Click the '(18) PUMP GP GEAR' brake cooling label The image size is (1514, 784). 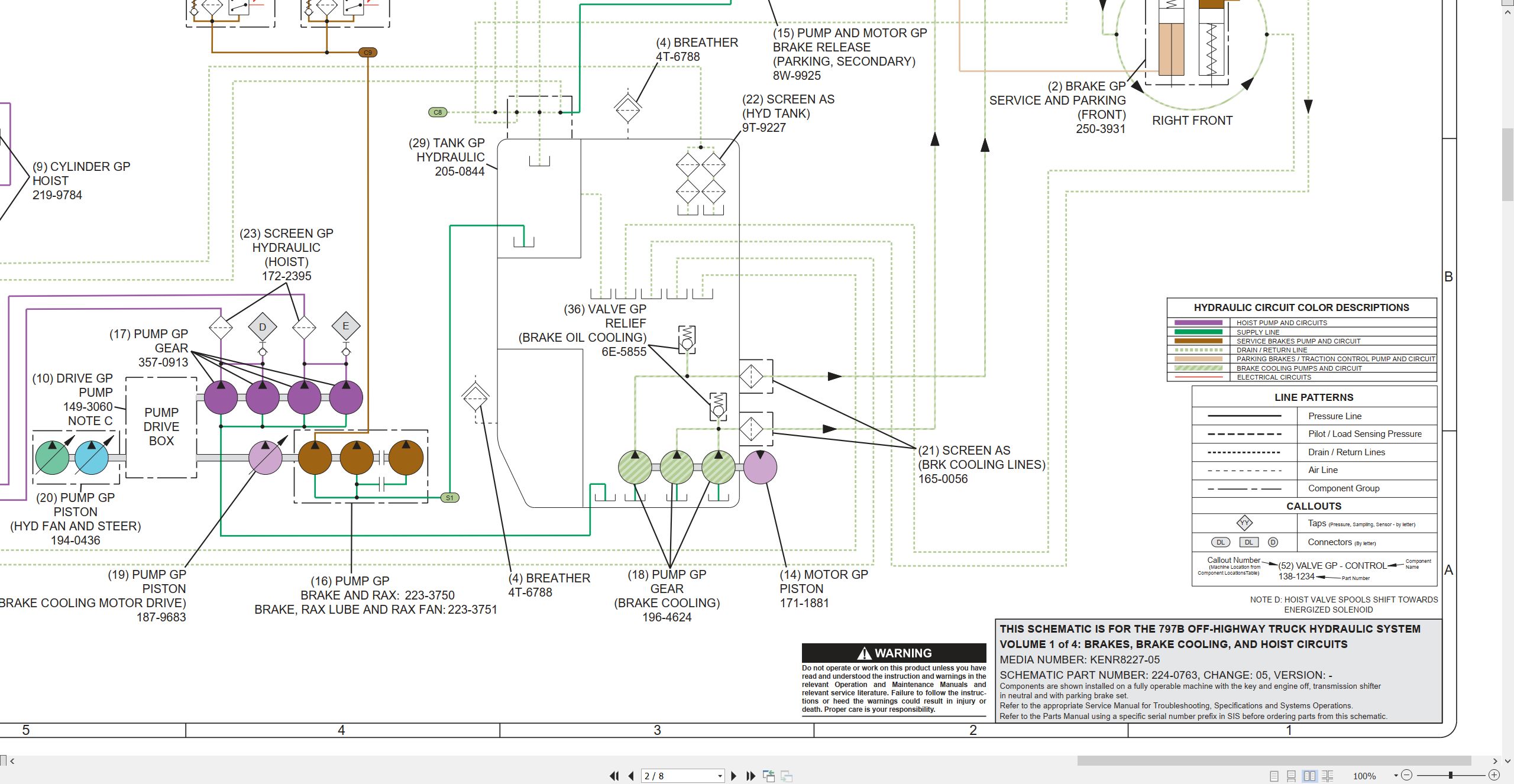667,596
